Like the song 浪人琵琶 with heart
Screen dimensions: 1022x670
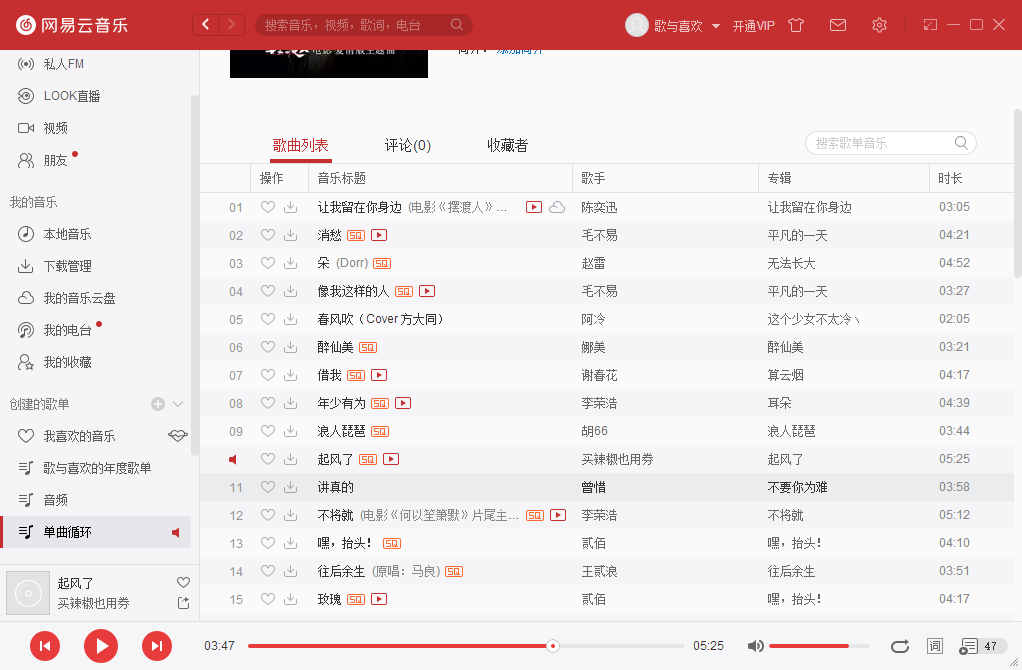pyautogui.click(x=267, y=431)
